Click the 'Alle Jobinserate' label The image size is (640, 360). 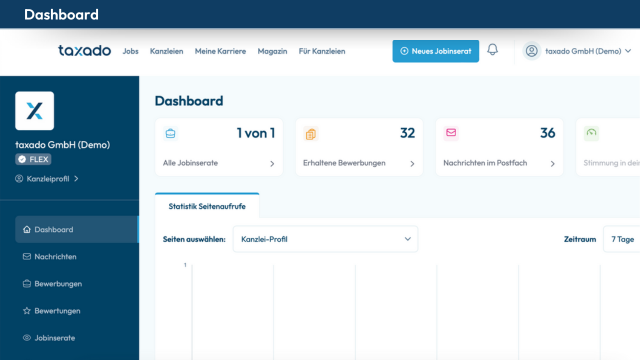pos(190,163)
